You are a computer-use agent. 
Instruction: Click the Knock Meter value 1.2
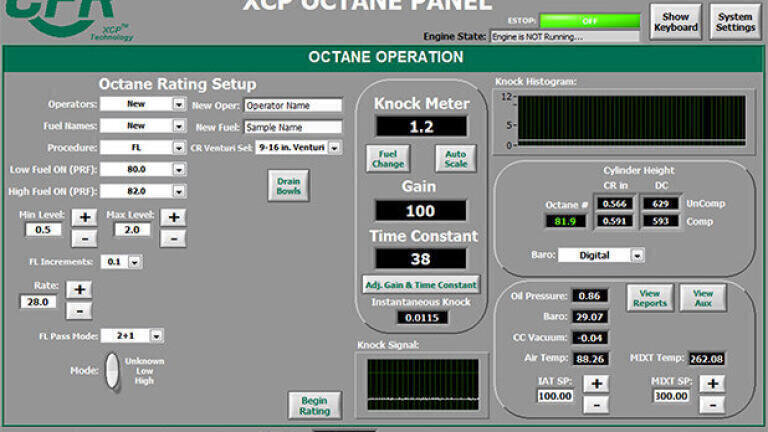421,127
